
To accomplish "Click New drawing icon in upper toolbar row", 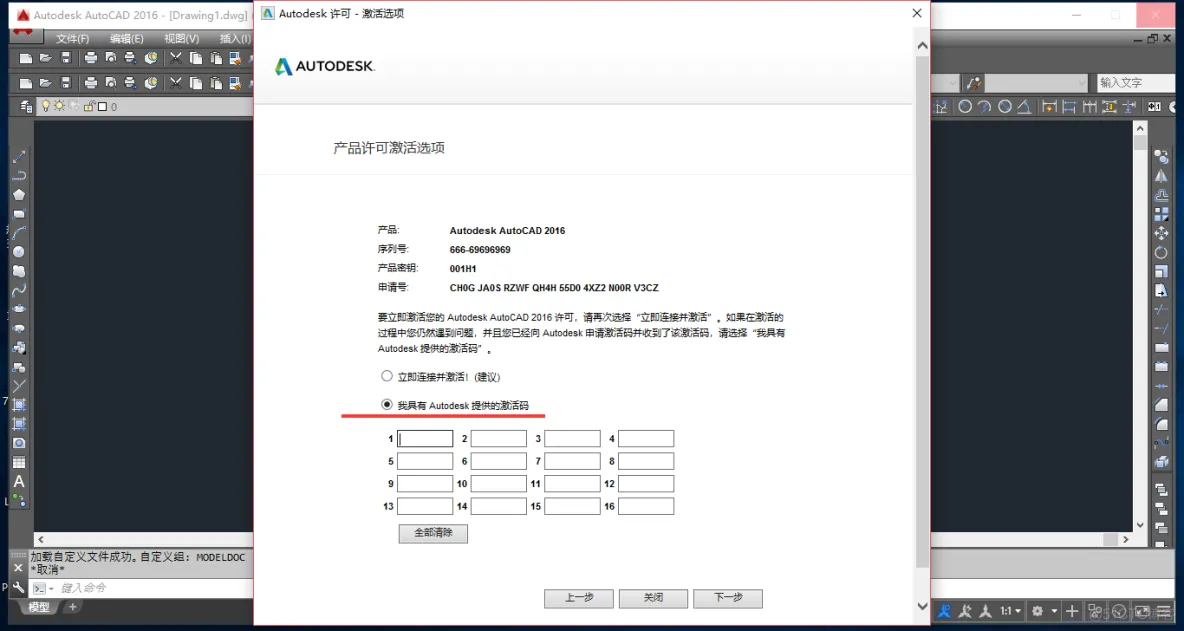I will tap(25, 58).
